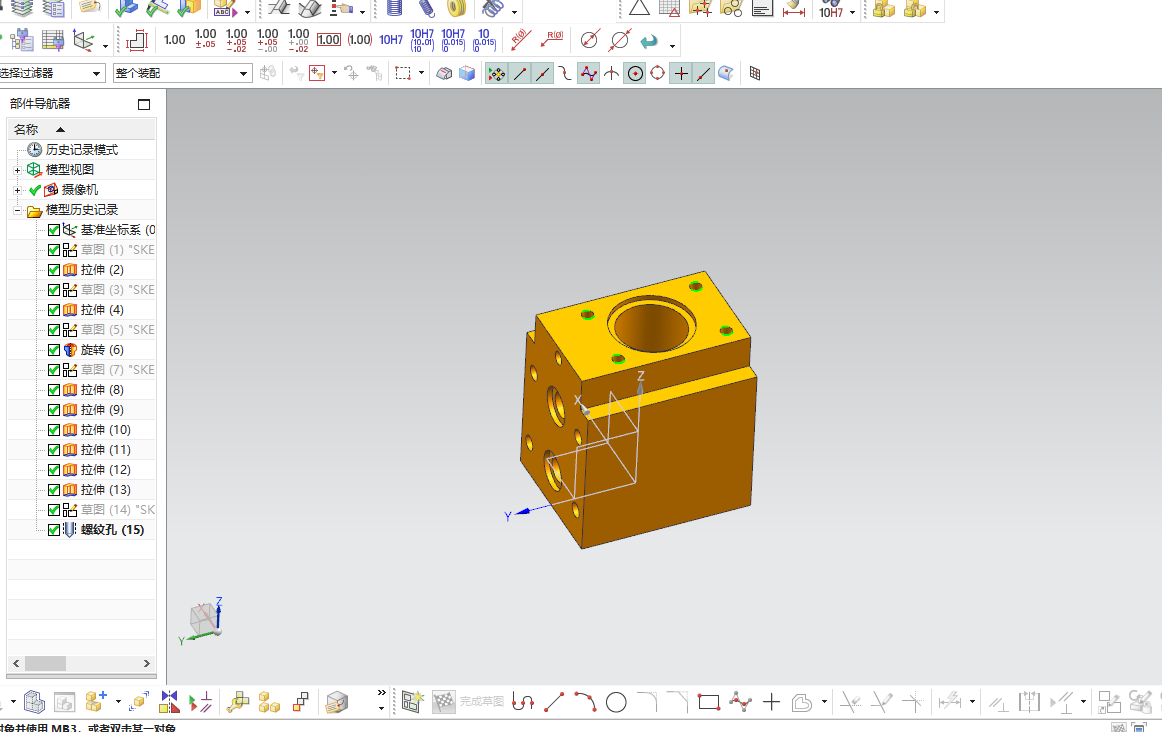Screen dimensions: 1162x732
Task: Click the teal curved arrow icon
Action: 649,41
